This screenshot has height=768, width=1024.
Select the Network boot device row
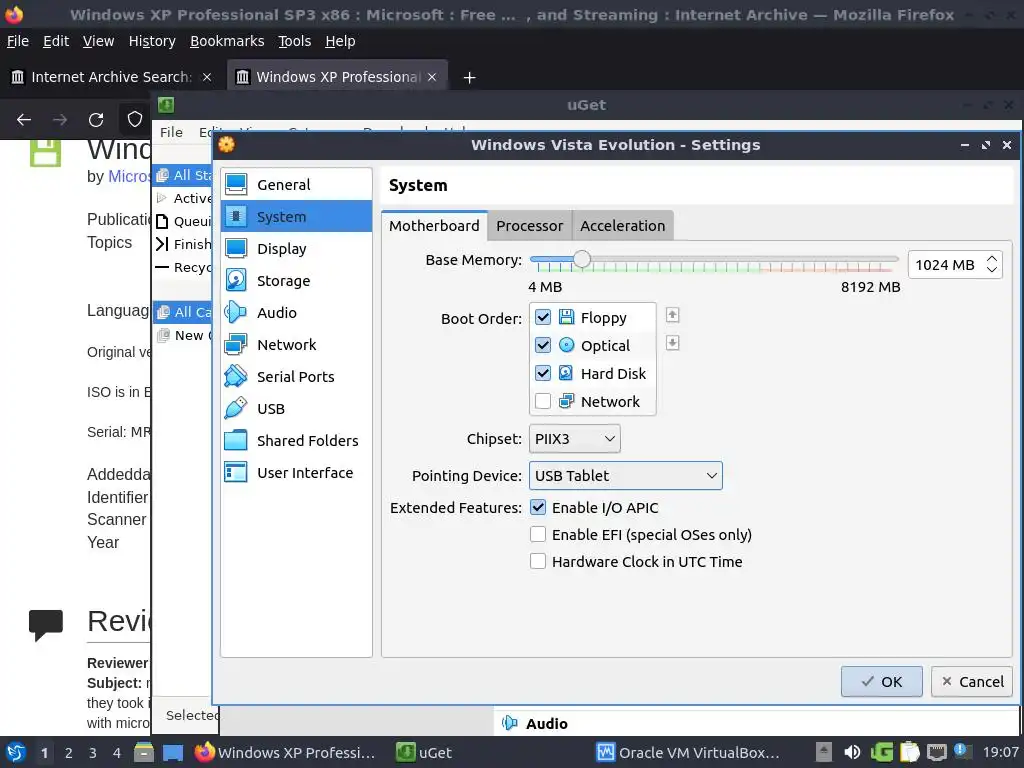[x=592, y=402]
